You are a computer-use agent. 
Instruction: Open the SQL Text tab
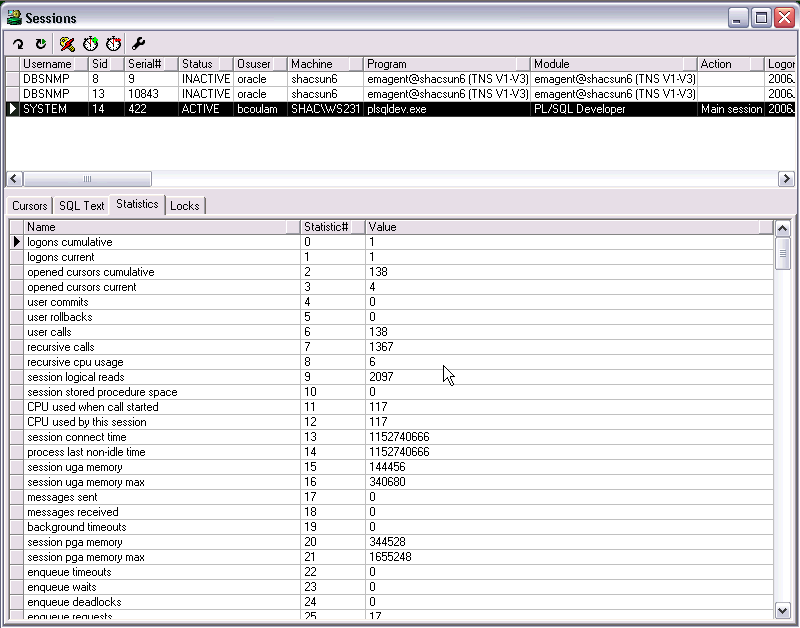point(81,206)
